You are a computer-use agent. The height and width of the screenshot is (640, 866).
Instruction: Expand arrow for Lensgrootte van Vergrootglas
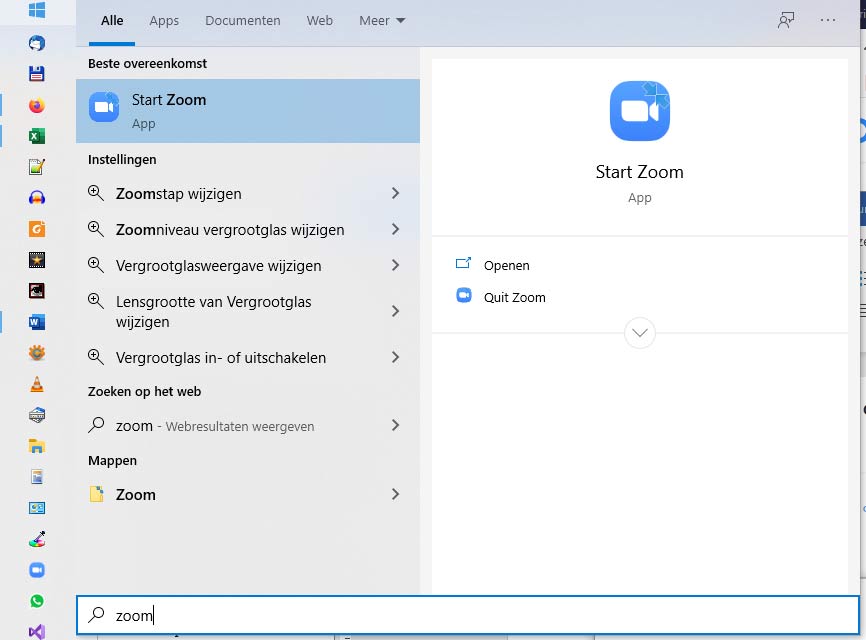click(x=395, y=311)
